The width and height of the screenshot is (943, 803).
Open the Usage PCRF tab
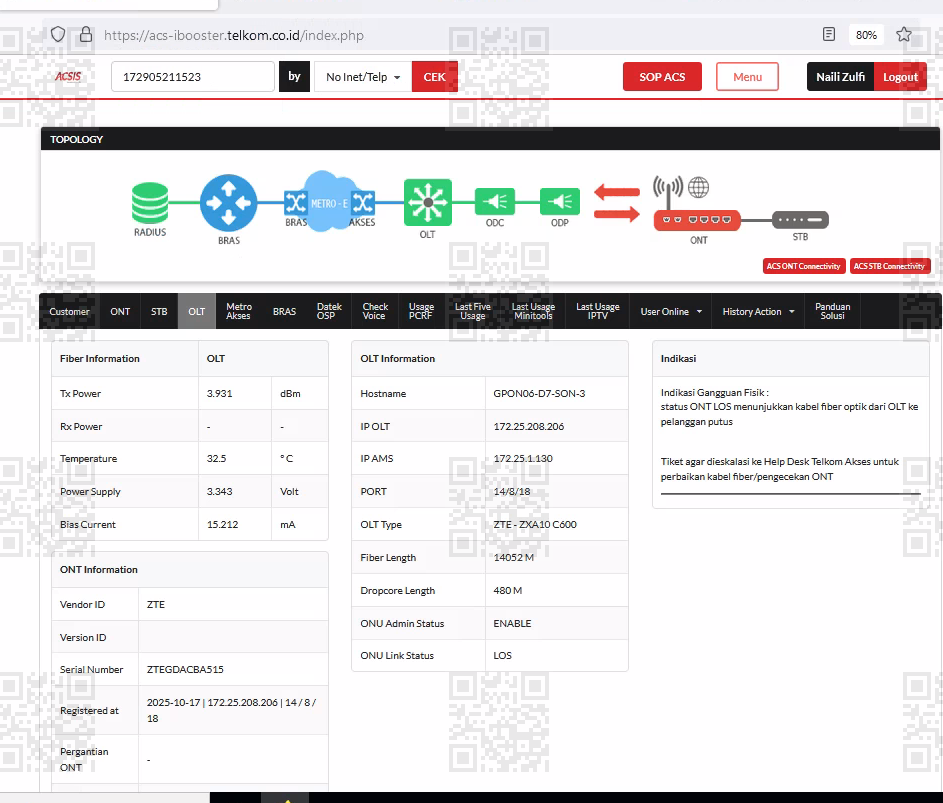[421, 312]
